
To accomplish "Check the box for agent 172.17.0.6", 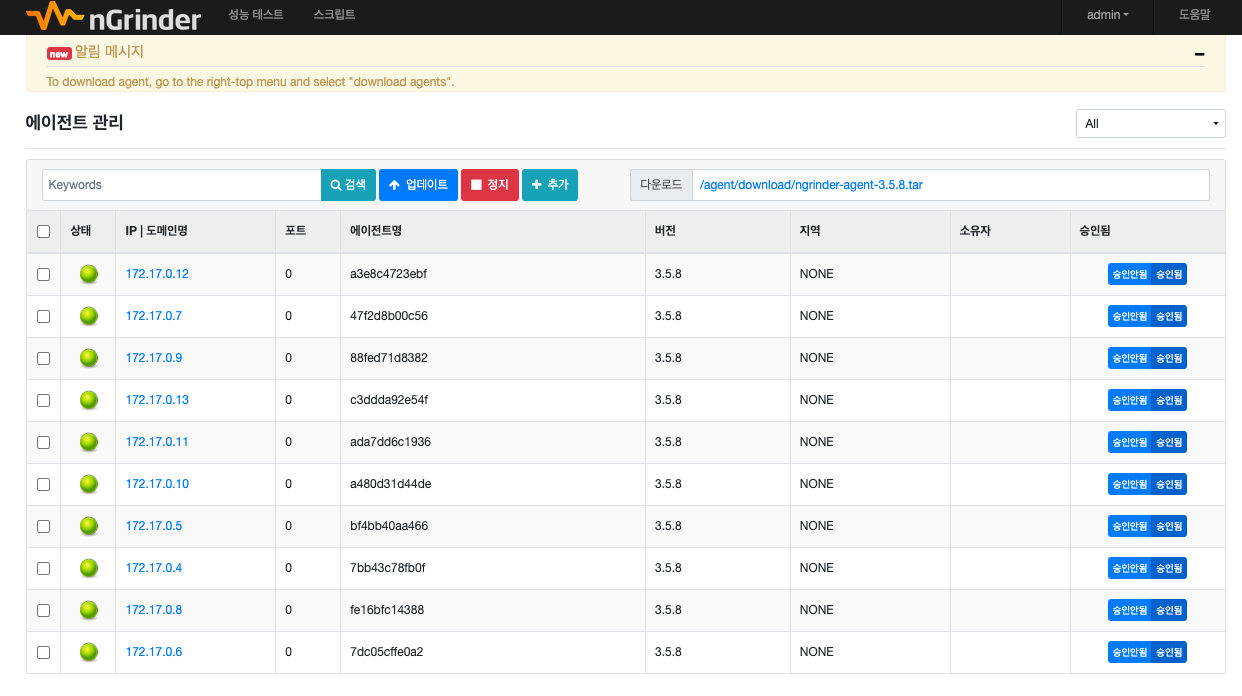I will (43, 652).
